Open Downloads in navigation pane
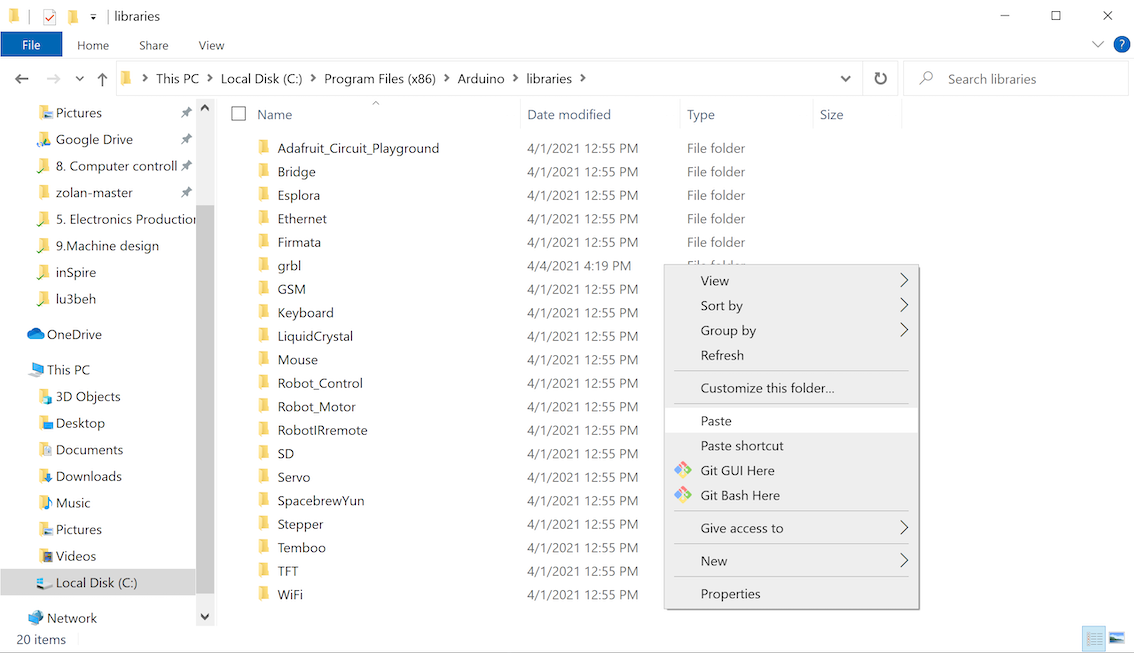 (x=88, y=476)
